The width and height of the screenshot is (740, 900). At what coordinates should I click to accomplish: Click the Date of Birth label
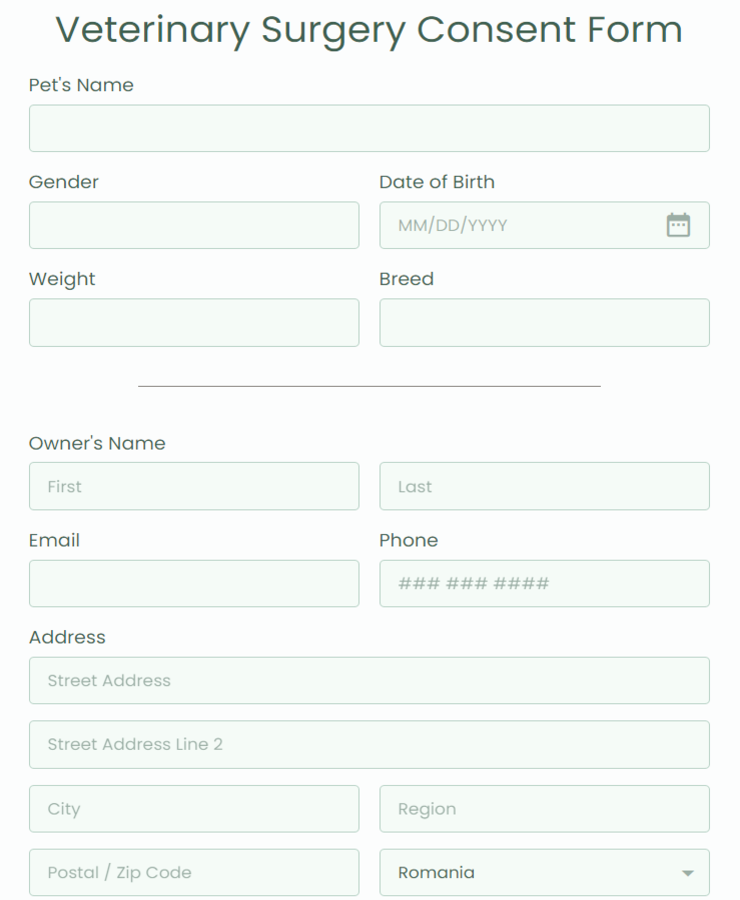coord(437,182)
